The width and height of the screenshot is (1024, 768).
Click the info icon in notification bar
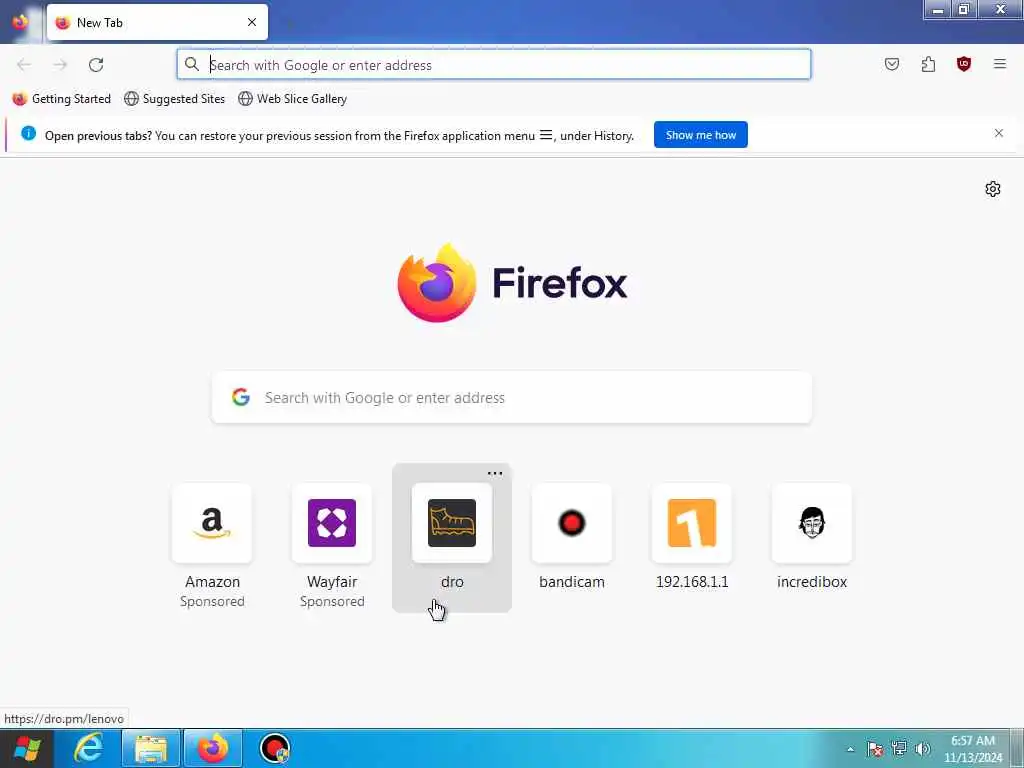click(x=28, y=133)
